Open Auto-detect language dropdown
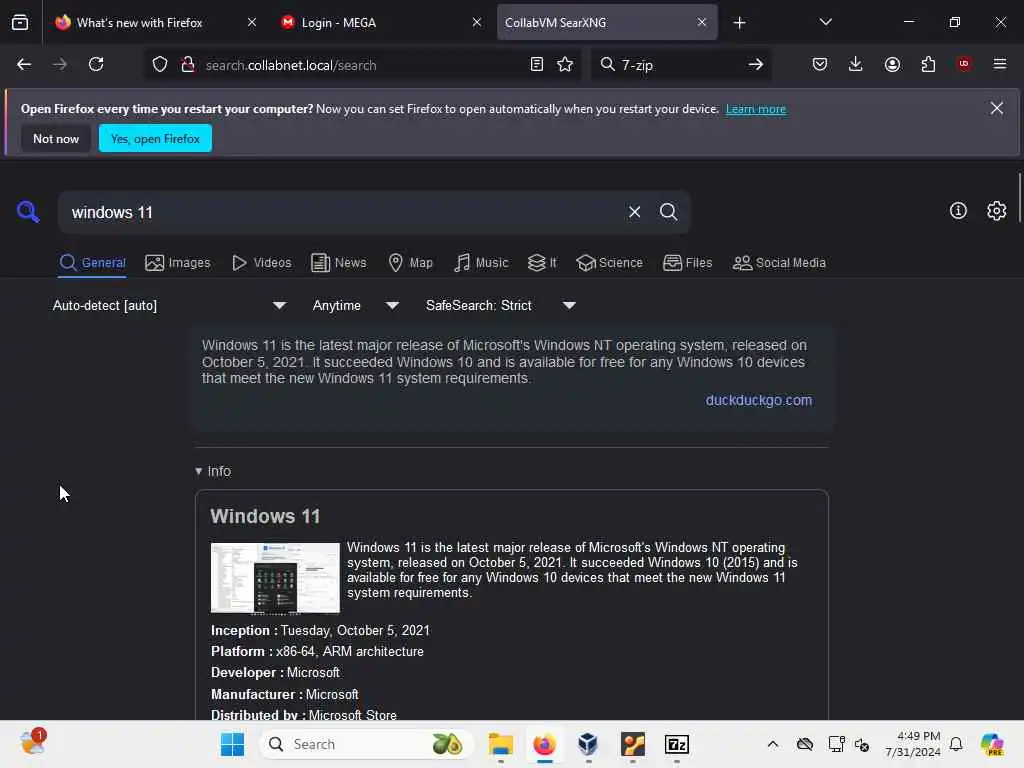1024x768 pixels. [x=170, y=306]
